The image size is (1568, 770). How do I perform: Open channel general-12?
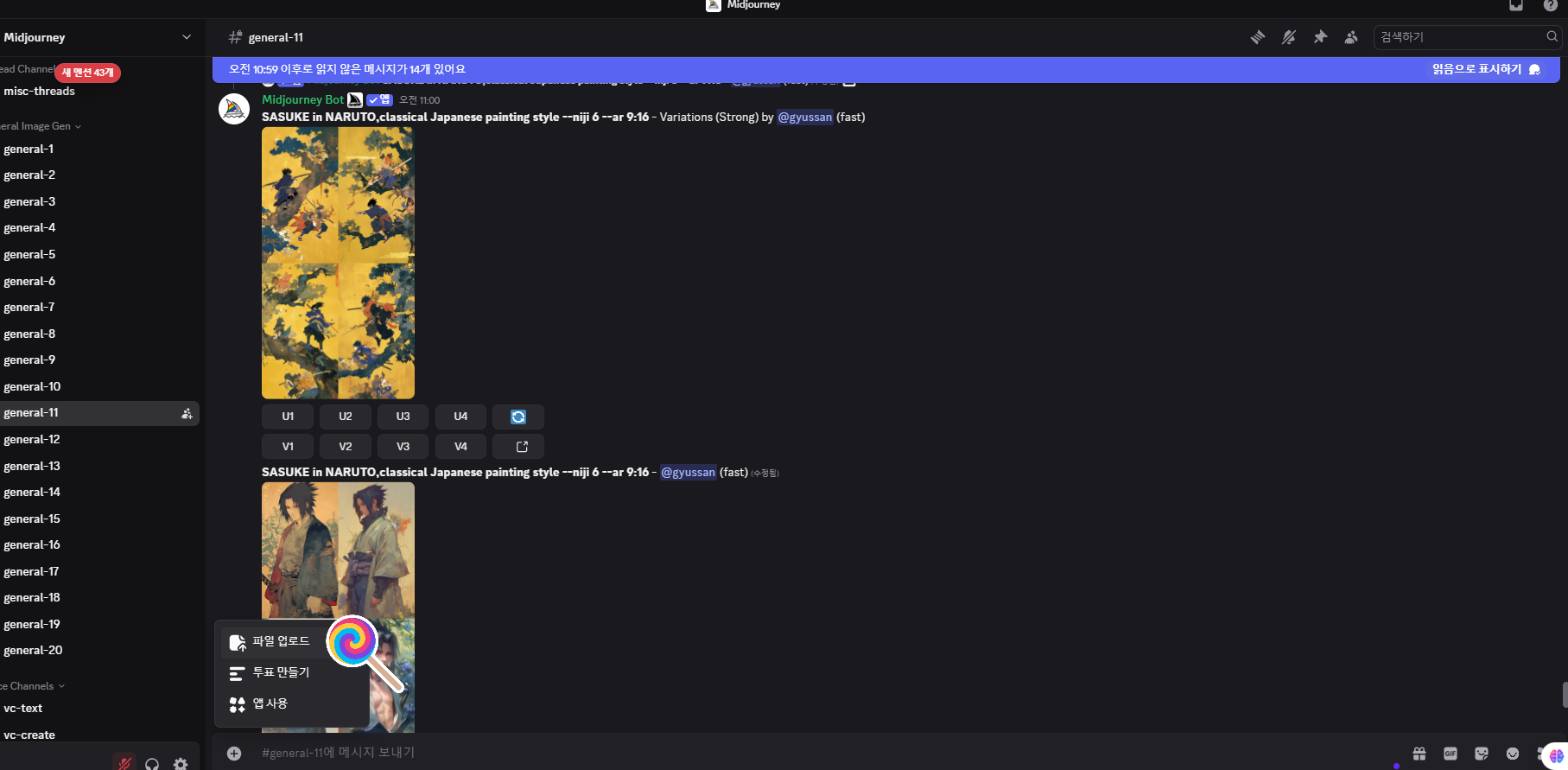click(32, 439)
